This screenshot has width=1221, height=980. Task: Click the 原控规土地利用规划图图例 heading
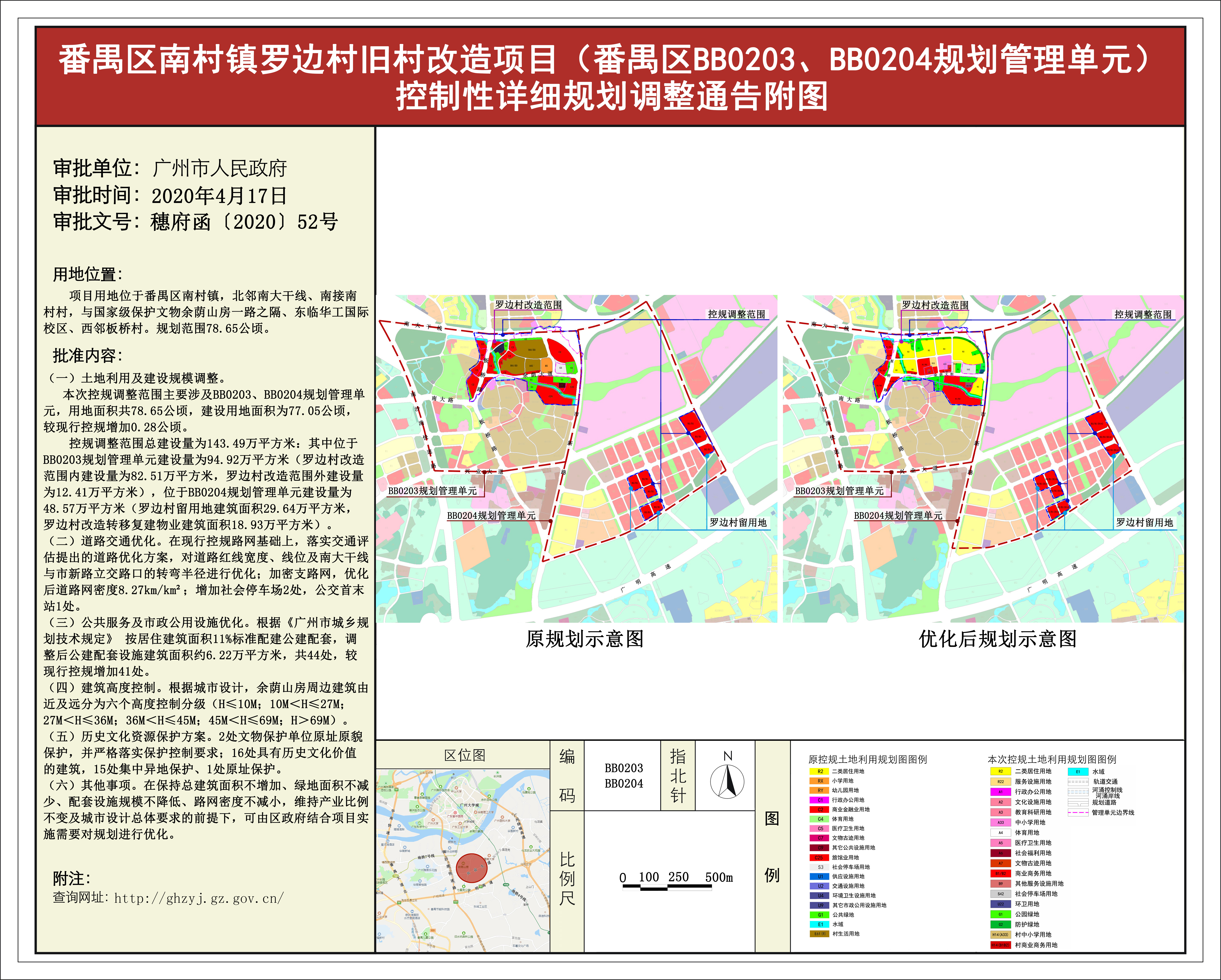pyautogui.click(x=868, y=760)
